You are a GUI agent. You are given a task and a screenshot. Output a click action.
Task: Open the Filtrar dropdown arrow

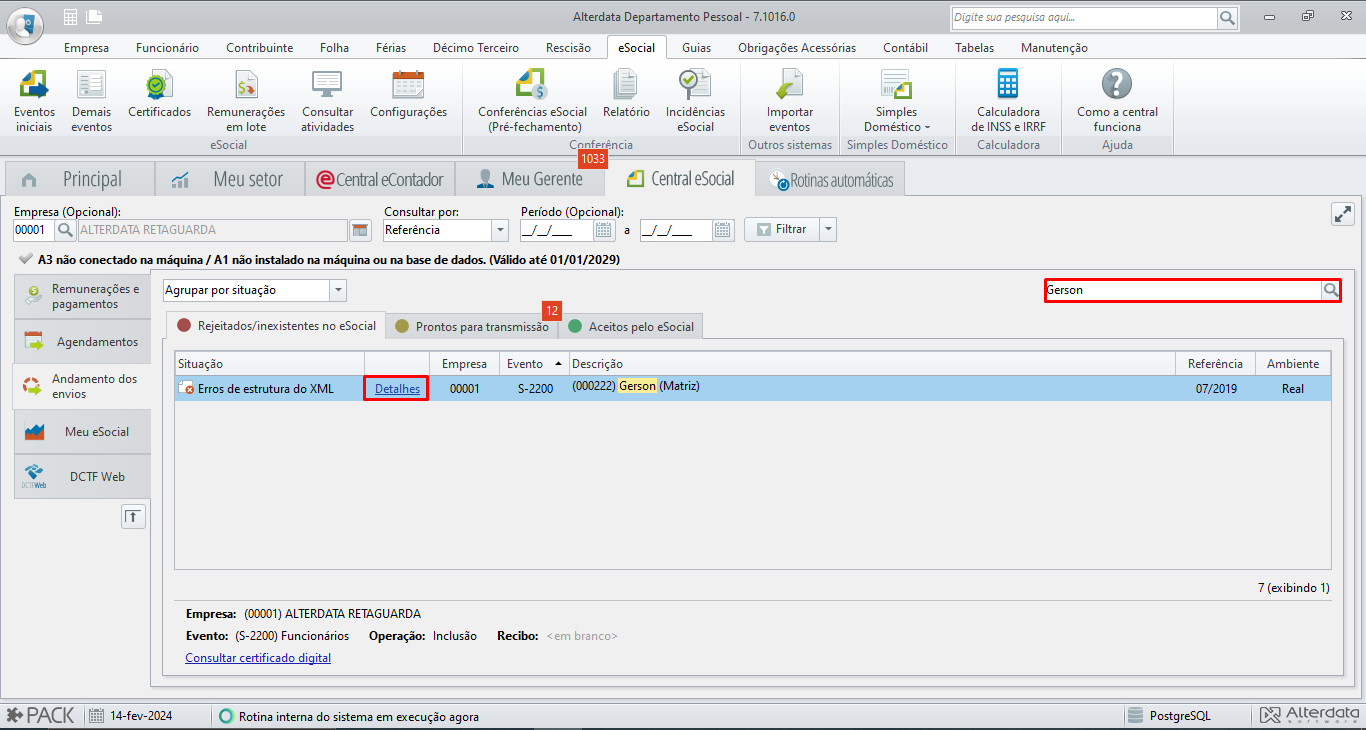pyautogui.click(x=828, y=229)
